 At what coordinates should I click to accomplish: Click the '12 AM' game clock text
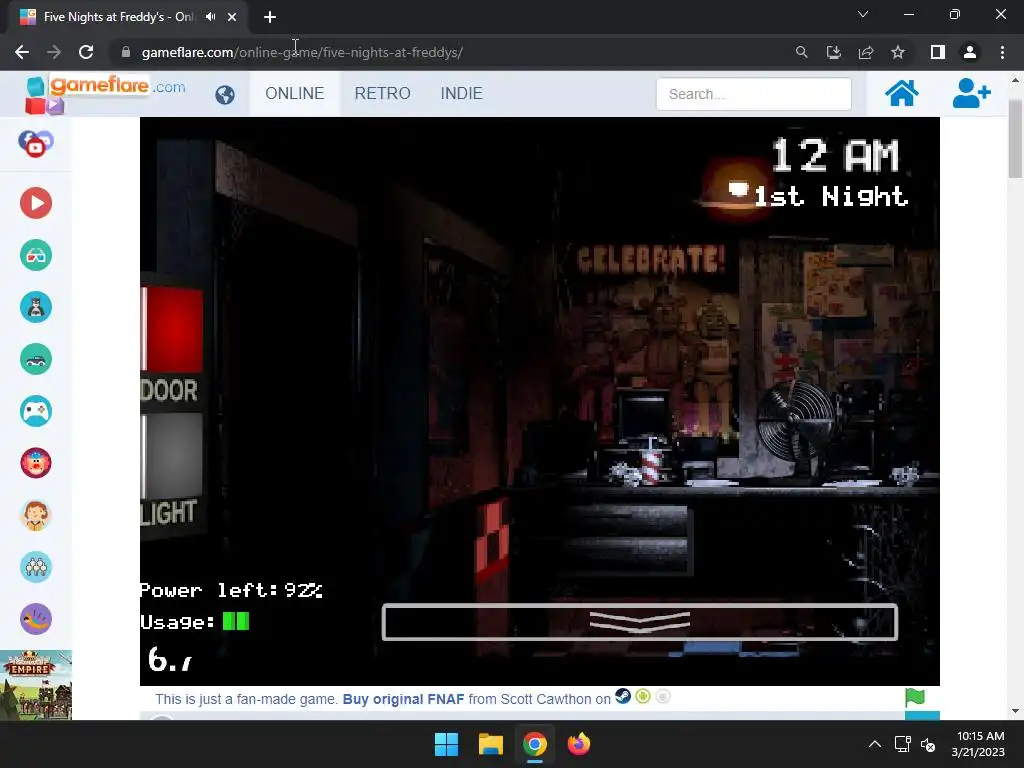click(x=836, y=156)
